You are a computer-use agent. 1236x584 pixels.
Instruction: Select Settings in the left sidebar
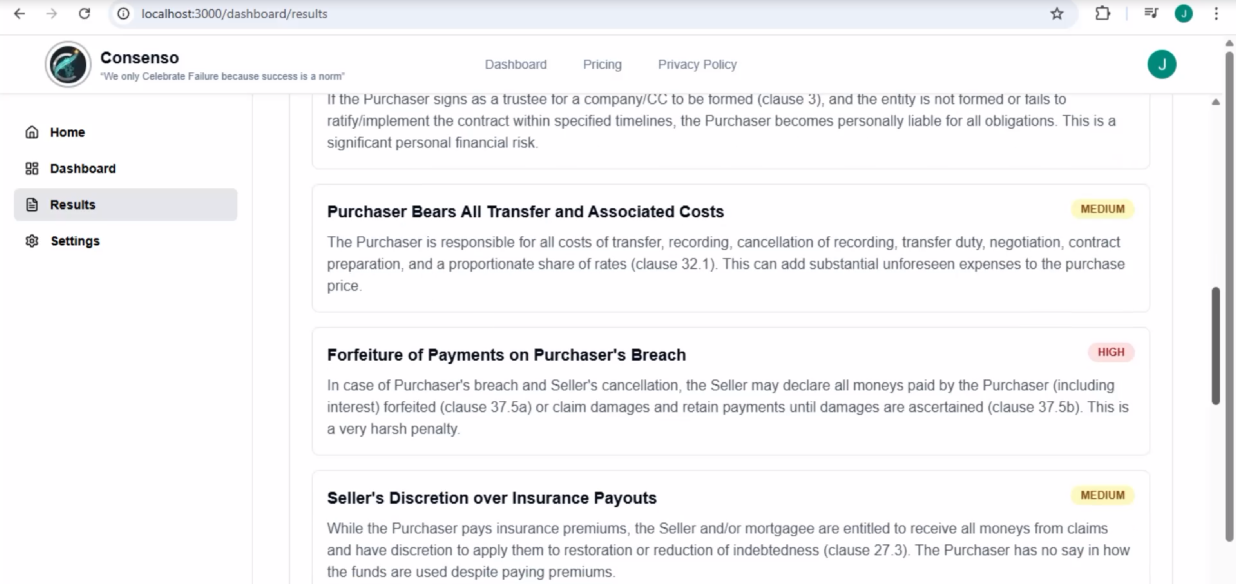click(x=75, y=241)
